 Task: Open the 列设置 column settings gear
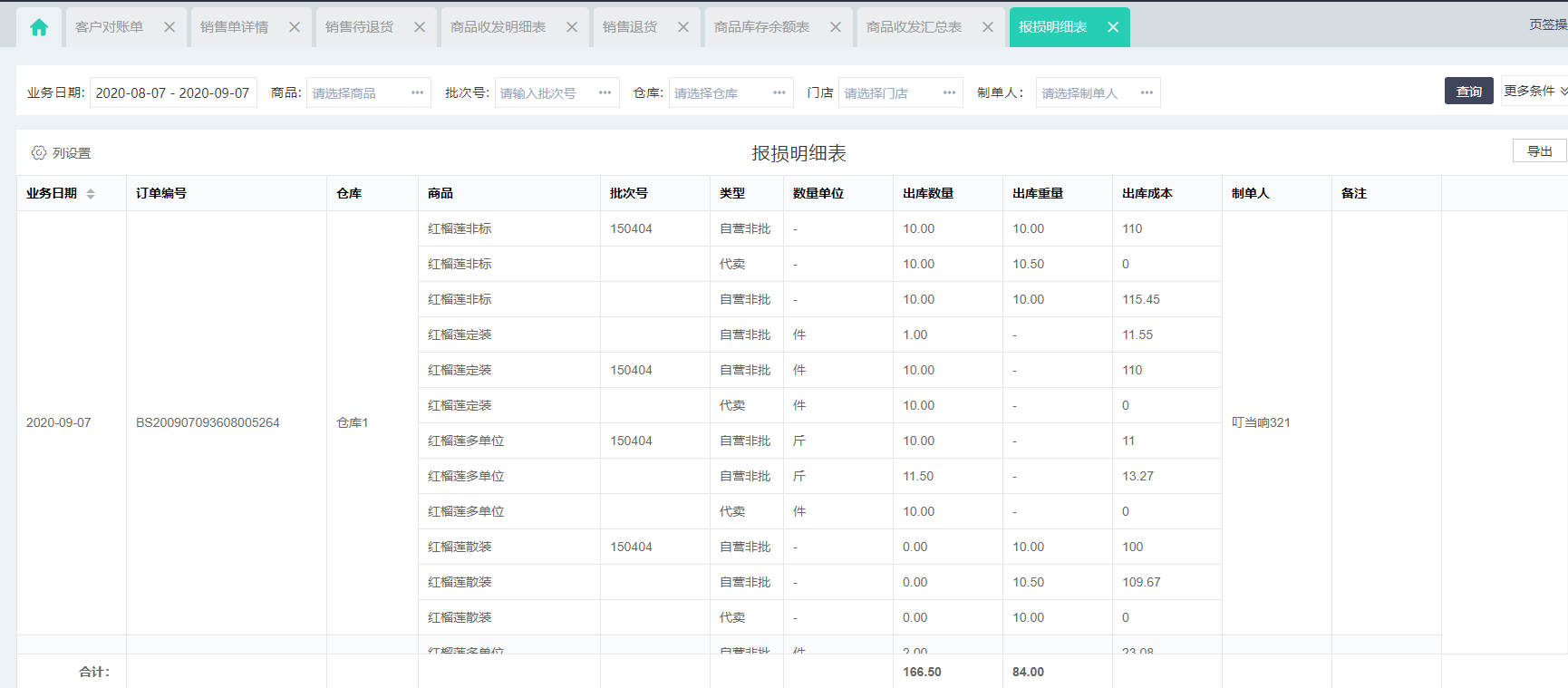(39, 153)
